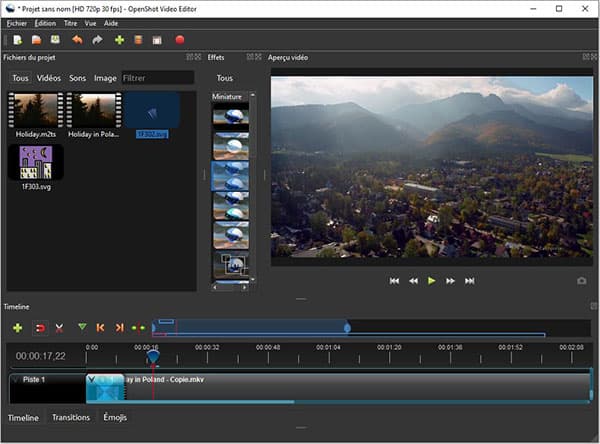Open the Fichier menu
This screenshot has width=600, height=444.
[17, 22]
